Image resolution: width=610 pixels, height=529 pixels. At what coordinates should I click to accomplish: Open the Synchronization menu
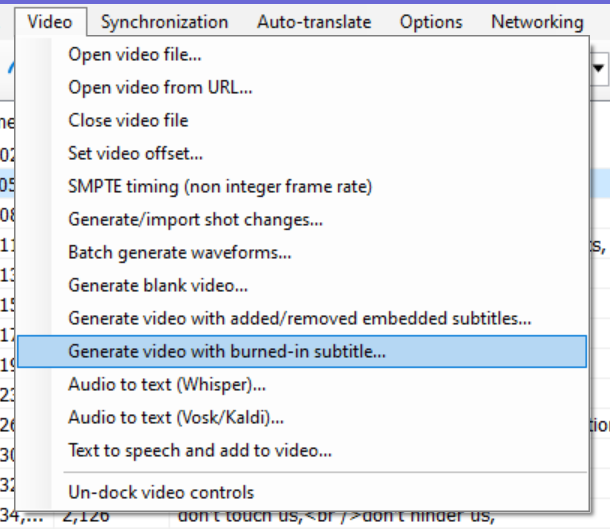pyautogui.click(x=164, y=21)
